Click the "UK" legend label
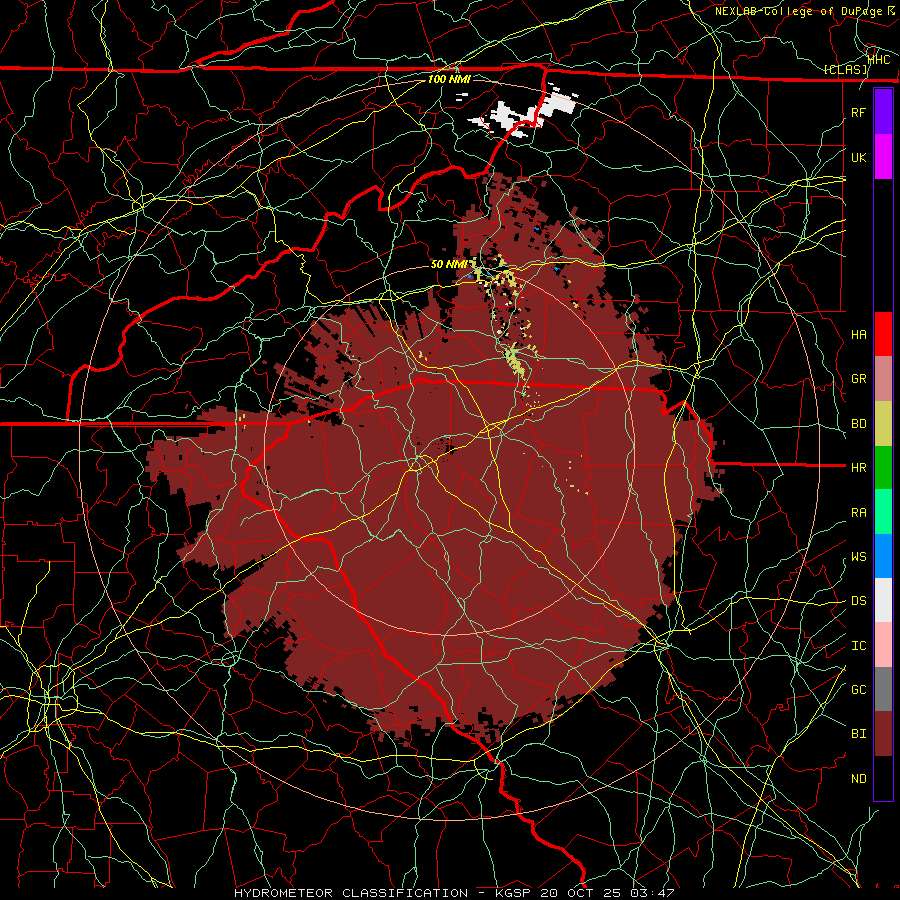This screenshot has width=900, height=900. coord(858,158)
